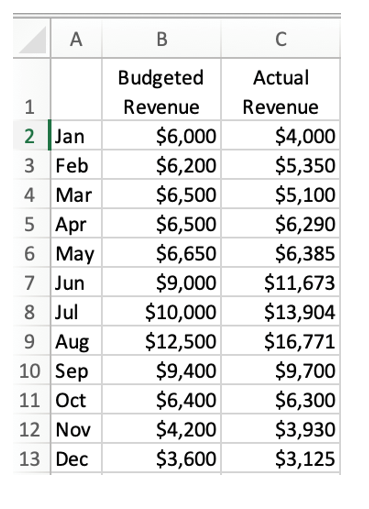This screenshot has width=369, height=509.
Task: Click the cell containing $6,200
Action: [x=162, y=164]
